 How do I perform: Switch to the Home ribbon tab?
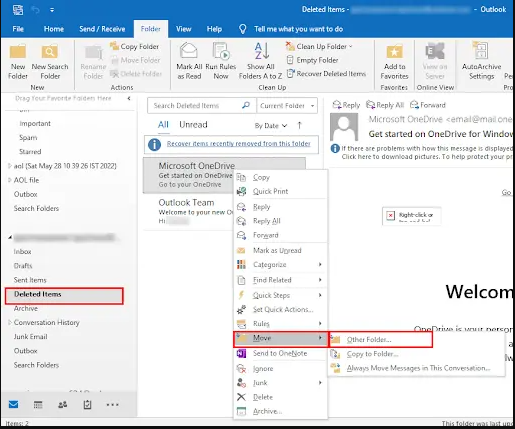[x=54, y=29]
